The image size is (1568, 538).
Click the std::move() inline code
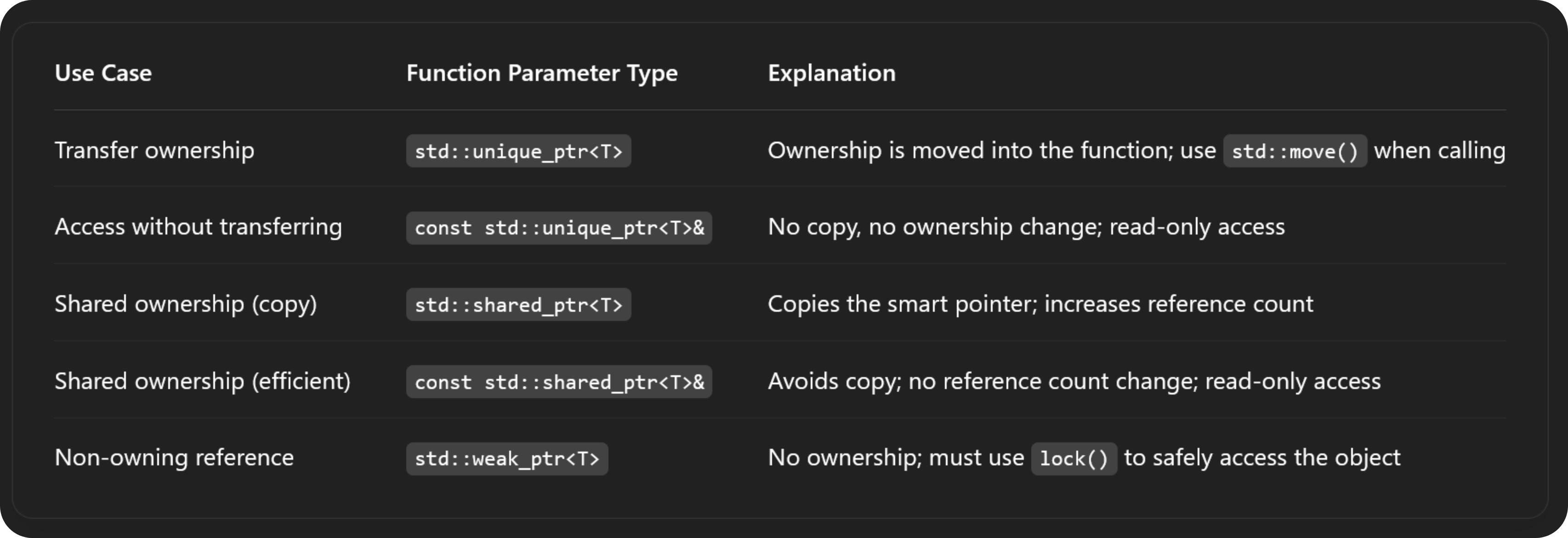point(1295,151)
